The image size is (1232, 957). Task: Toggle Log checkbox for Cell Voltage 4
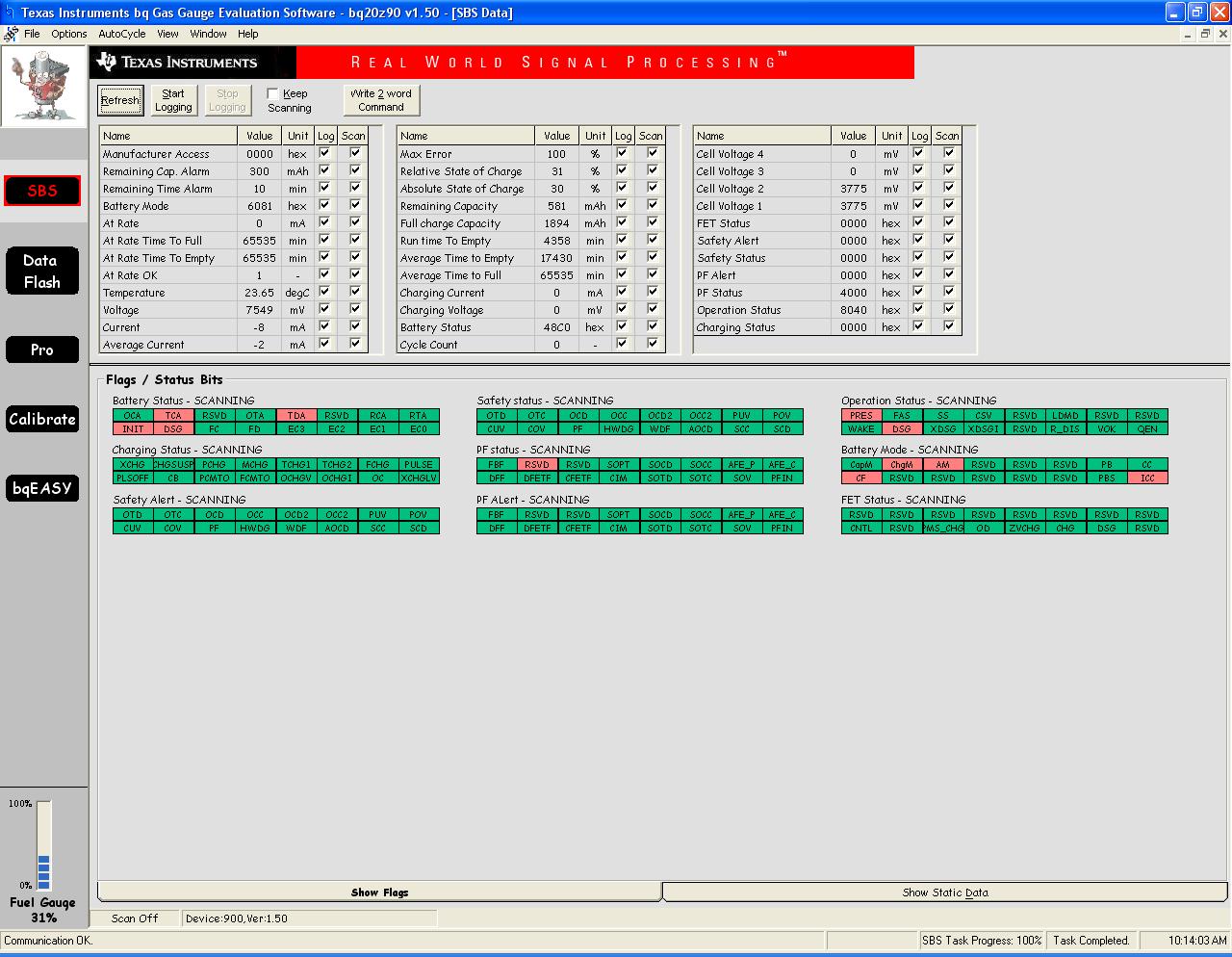918,153
